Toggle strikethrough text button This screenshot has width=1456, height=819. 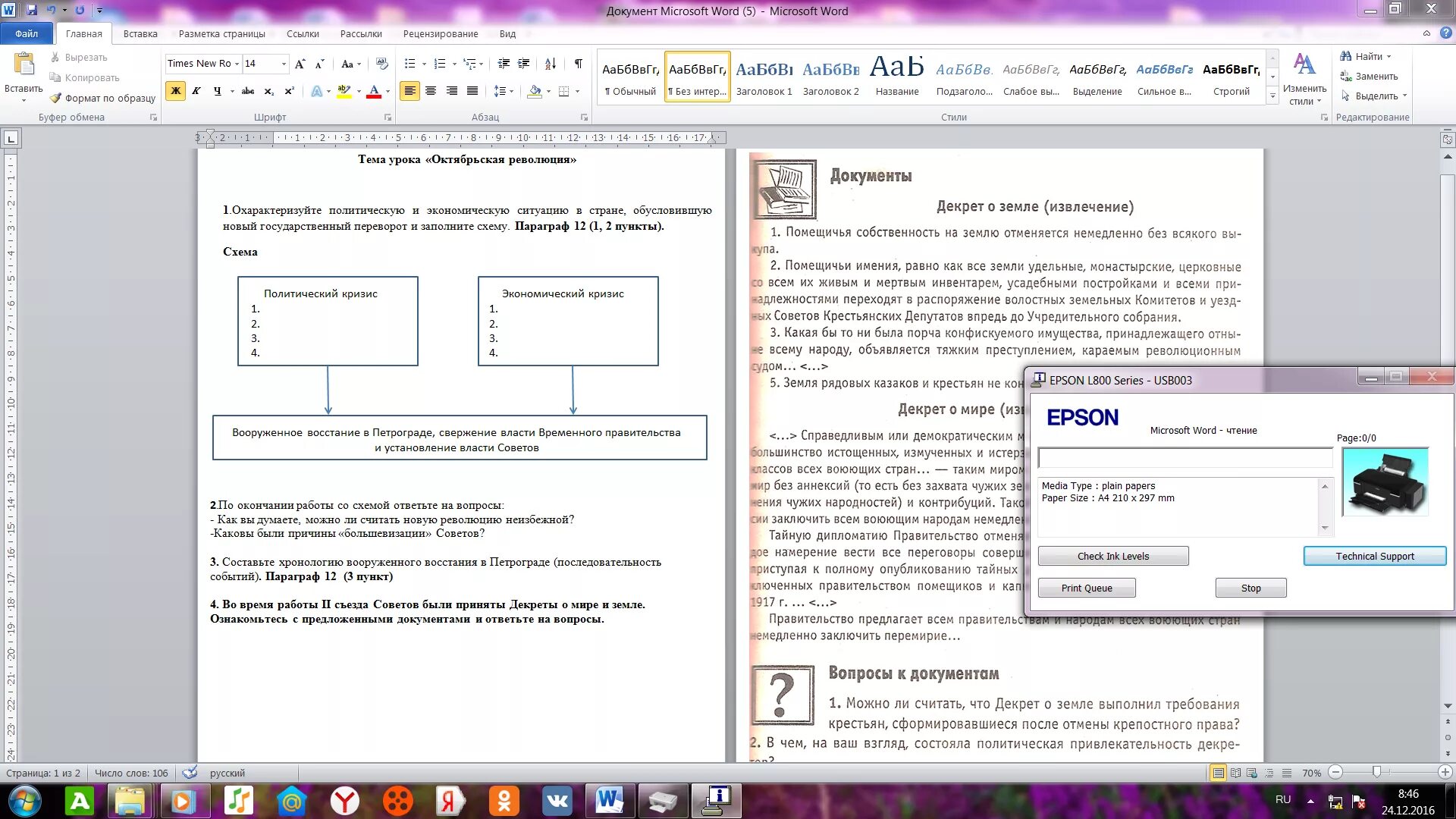[248, 91]
